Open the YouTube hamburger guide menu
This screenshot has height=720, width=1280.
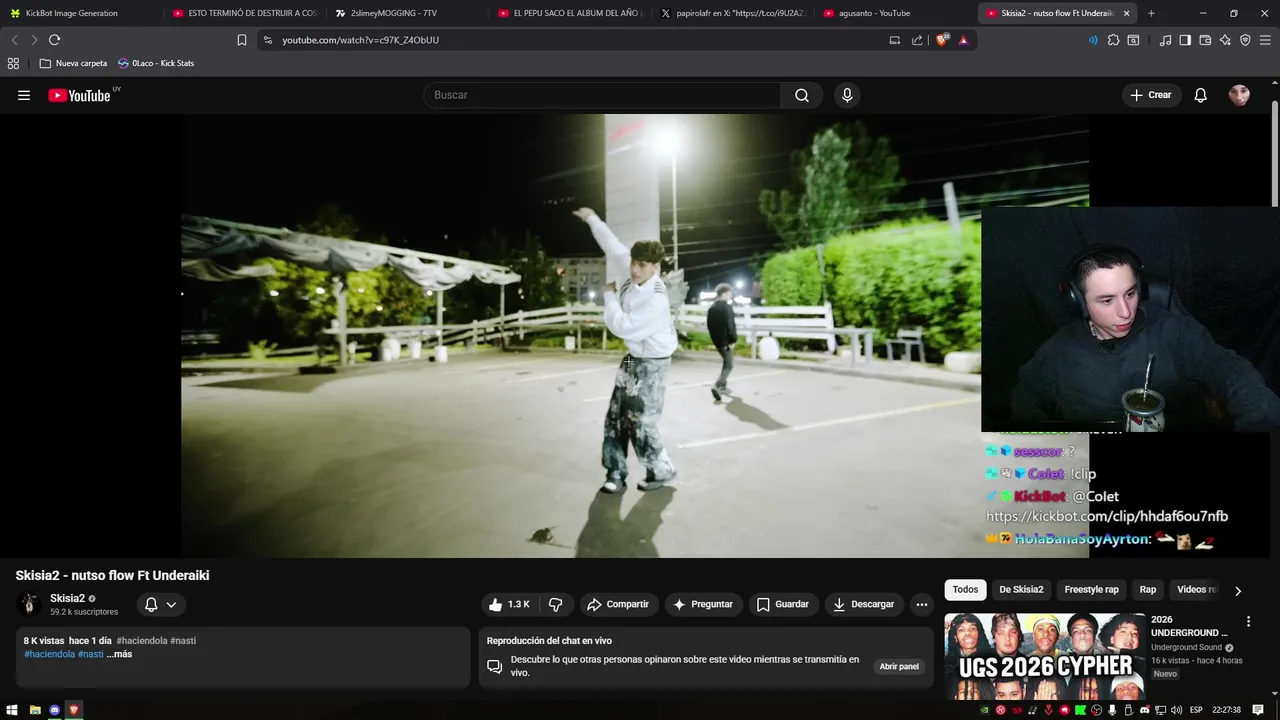point(24,95)
